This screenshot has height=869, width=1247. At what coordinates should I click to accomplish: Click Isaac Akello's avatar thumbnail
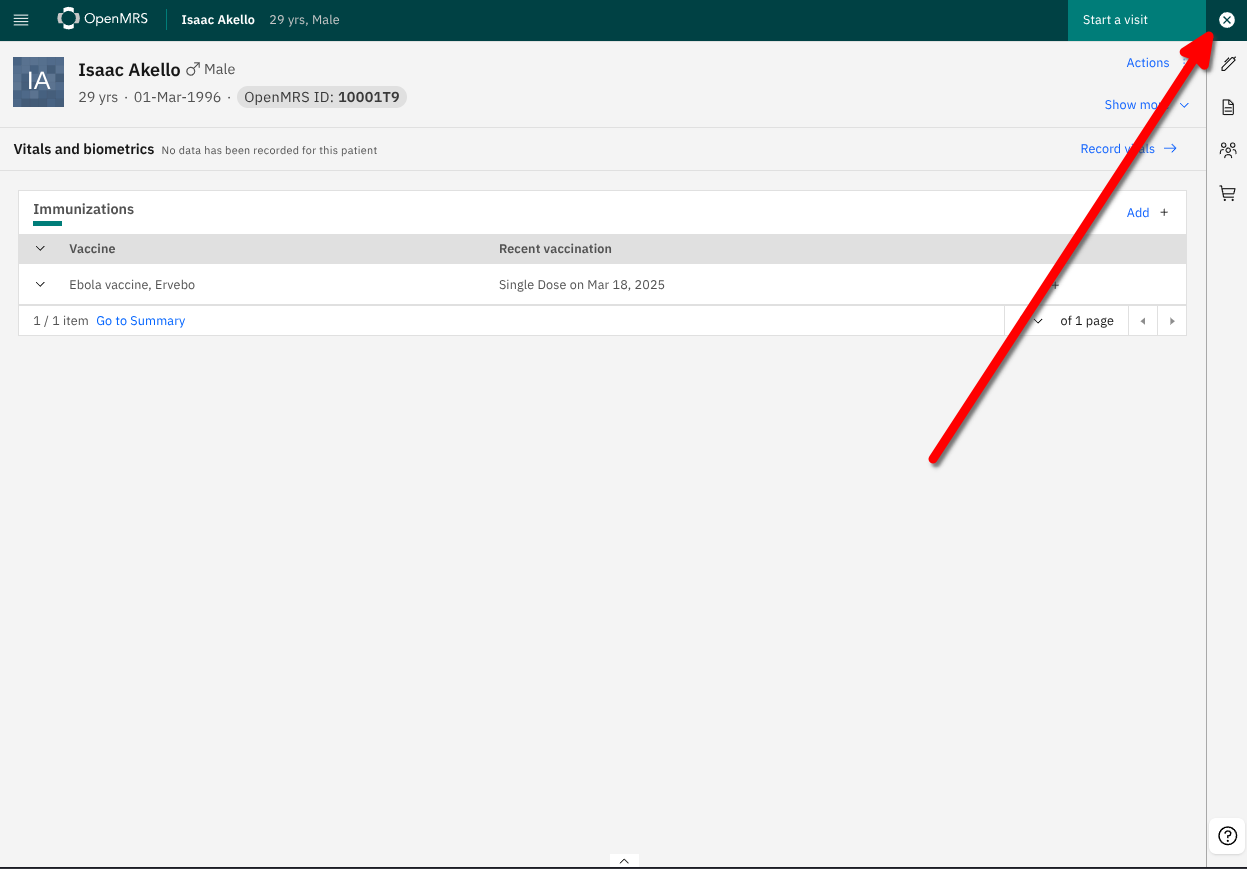pyautogui.click(x=39, y=82)
